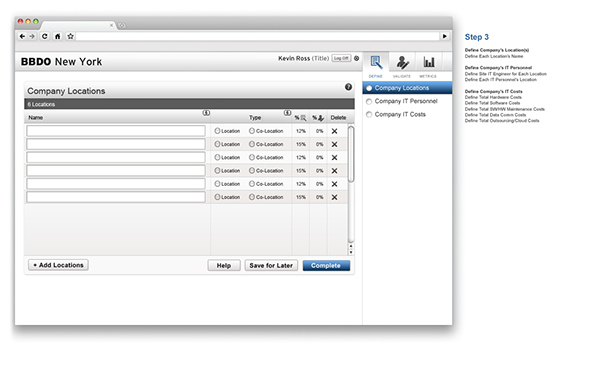Click the percent validated column header icon

(318, 118)
